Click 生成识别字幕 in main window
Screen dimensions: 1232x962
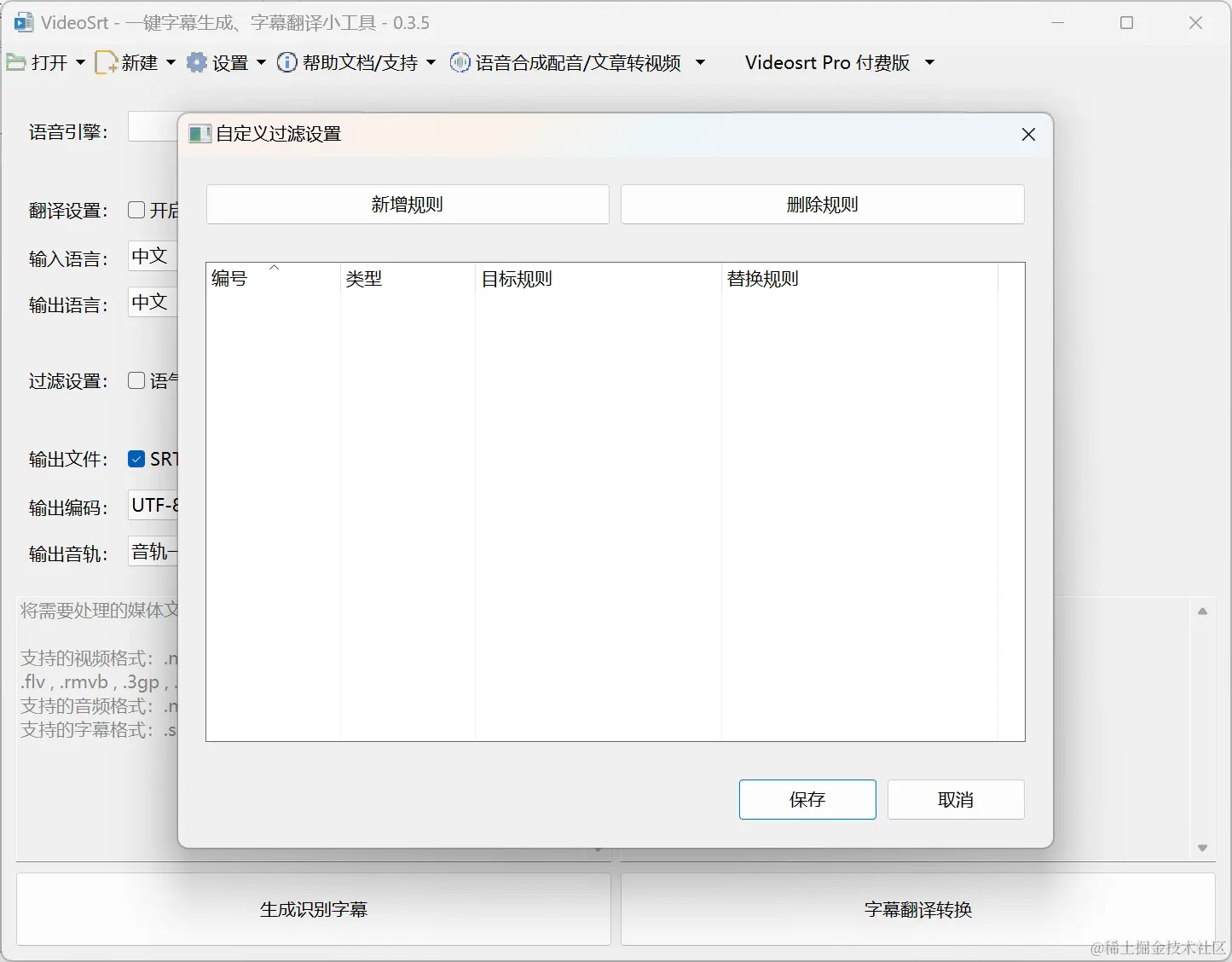pos(314,909)
